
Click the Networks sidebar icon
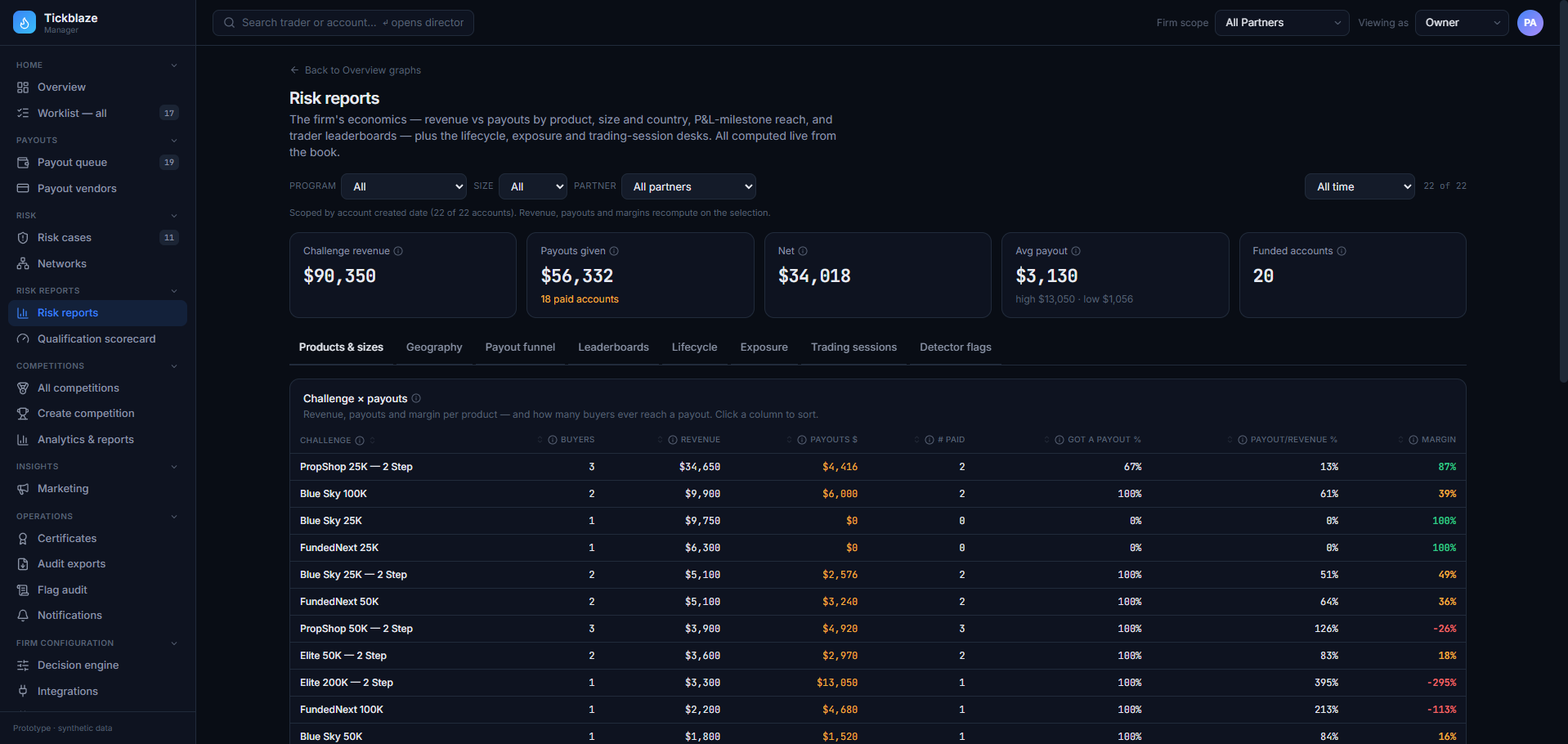pos(23,264)
